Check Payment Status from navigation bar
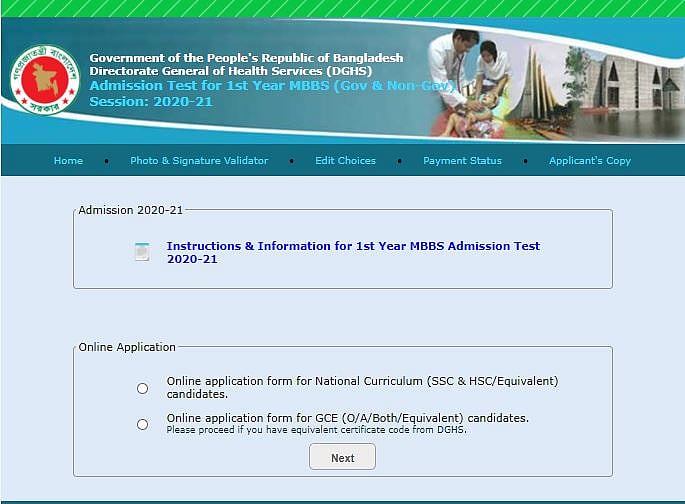The image size is (685, 504). tap(462, 161)
